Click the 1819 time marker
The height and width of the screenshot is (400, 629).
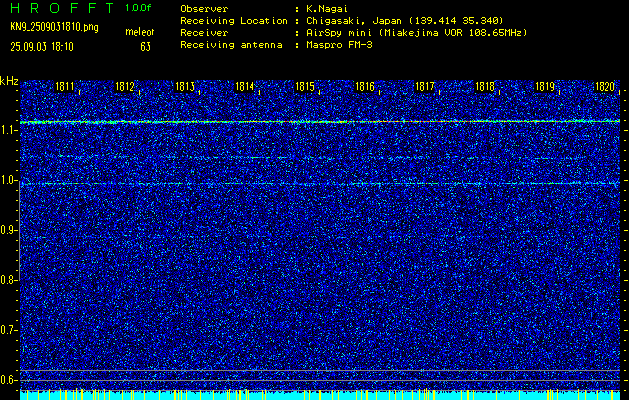(545, 87)
